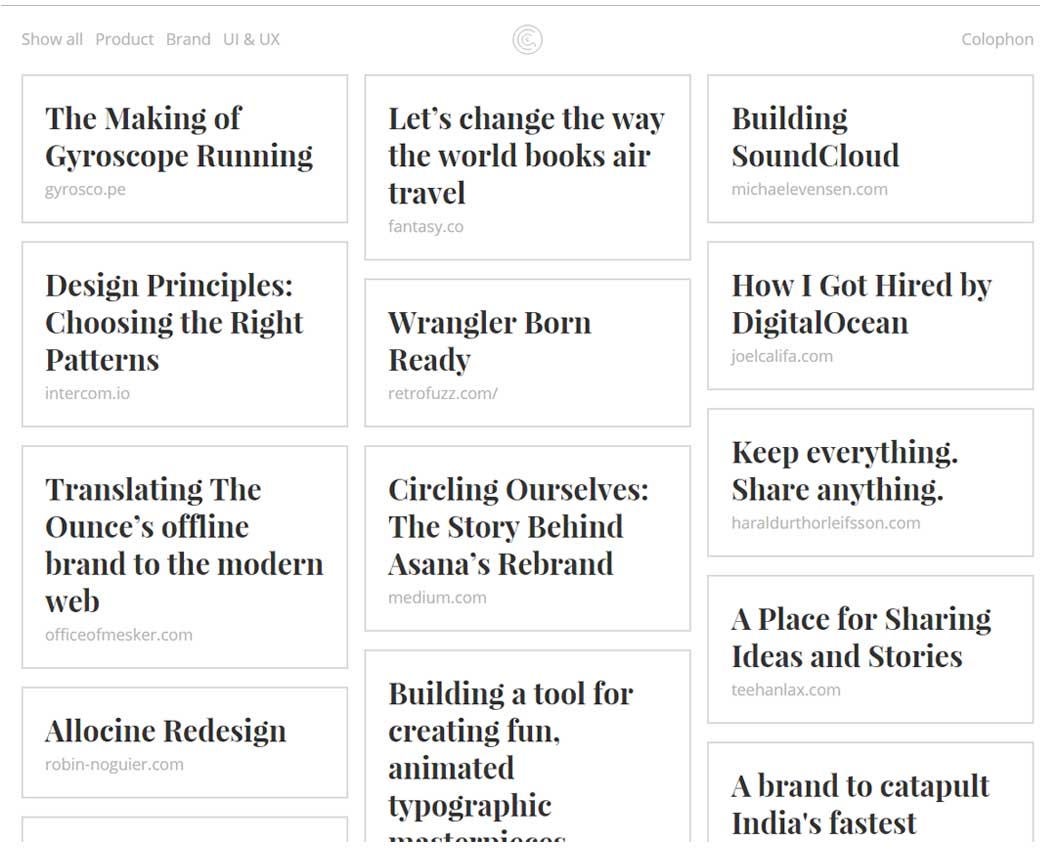The width and height of the screenshot is (1040, 850).
Task: View A Place for Sharing Ideas and Stories
Action: pyautogui.click(x=861, y=638)
